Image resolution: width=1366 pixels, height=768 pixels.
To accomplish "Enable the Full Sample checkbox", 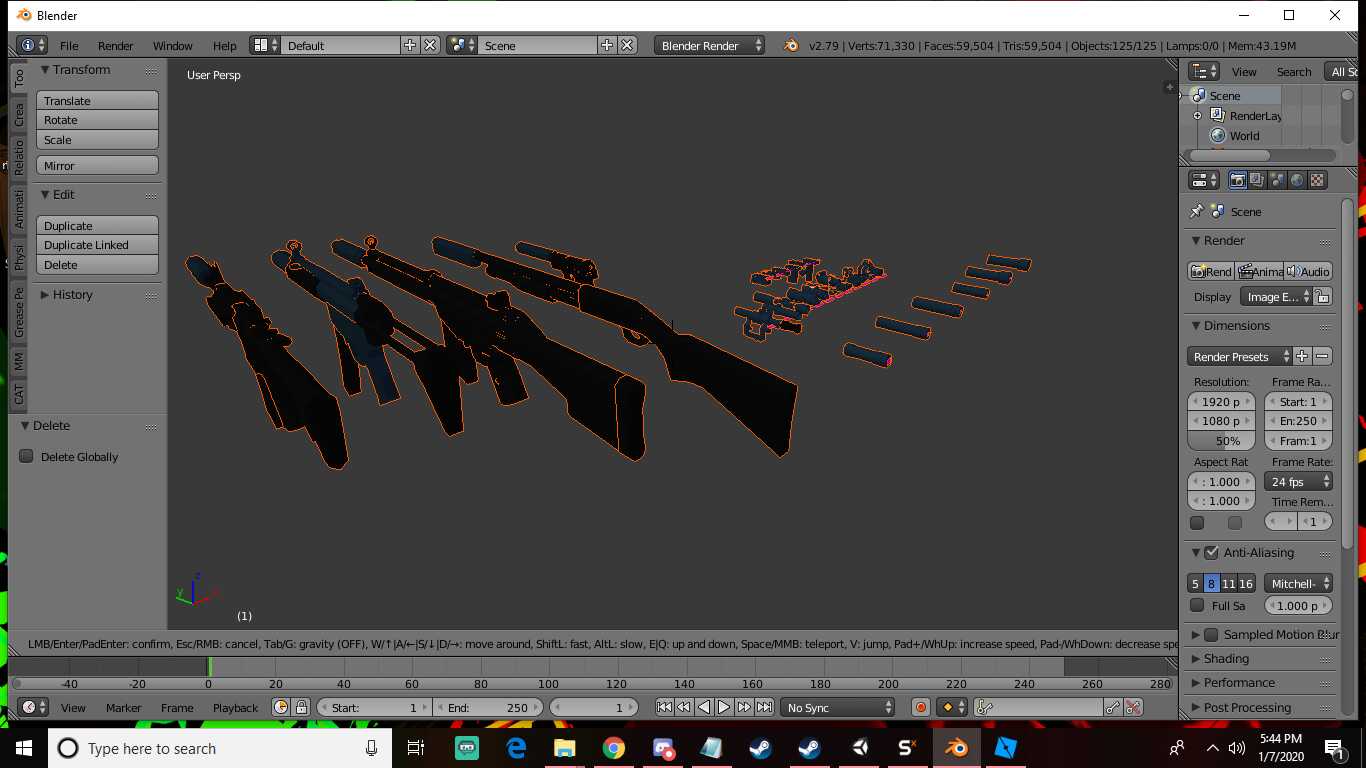I will (x=1197, y=605).
